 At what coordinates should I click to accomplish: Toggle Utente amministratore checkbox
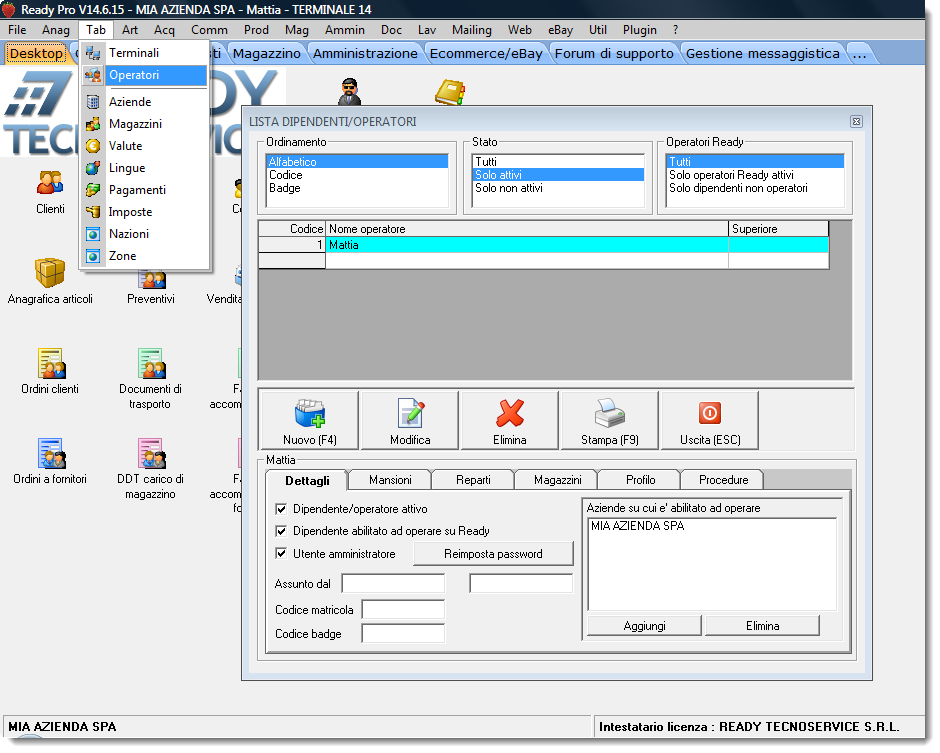point(281,553)
